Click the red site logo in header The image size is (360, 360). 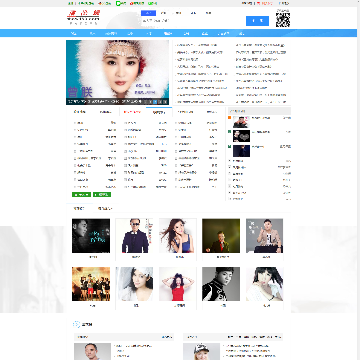point(83,16)
